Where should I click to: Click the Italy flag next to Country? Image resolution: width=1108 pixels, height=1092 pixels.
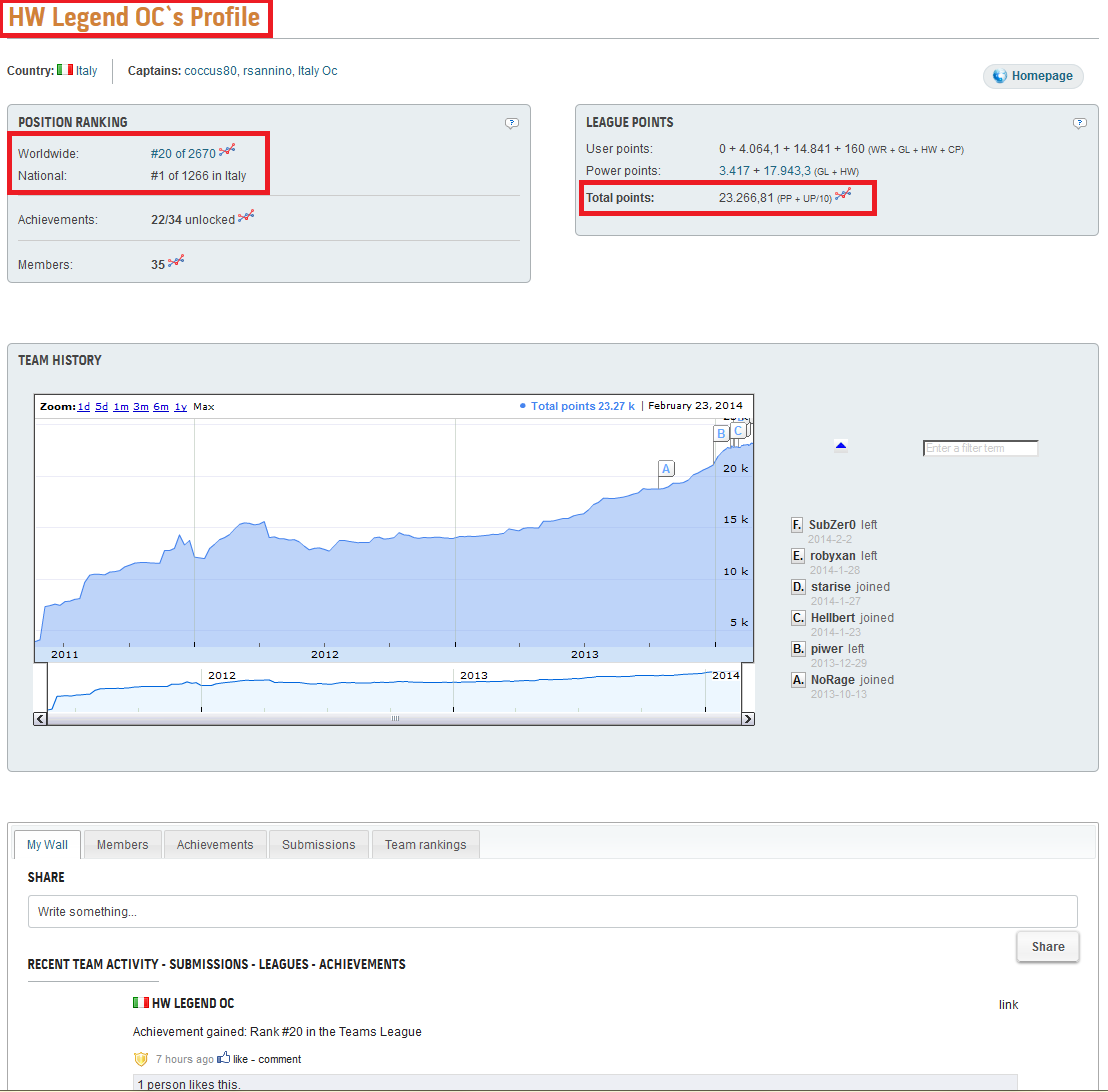tap(65, 70)
